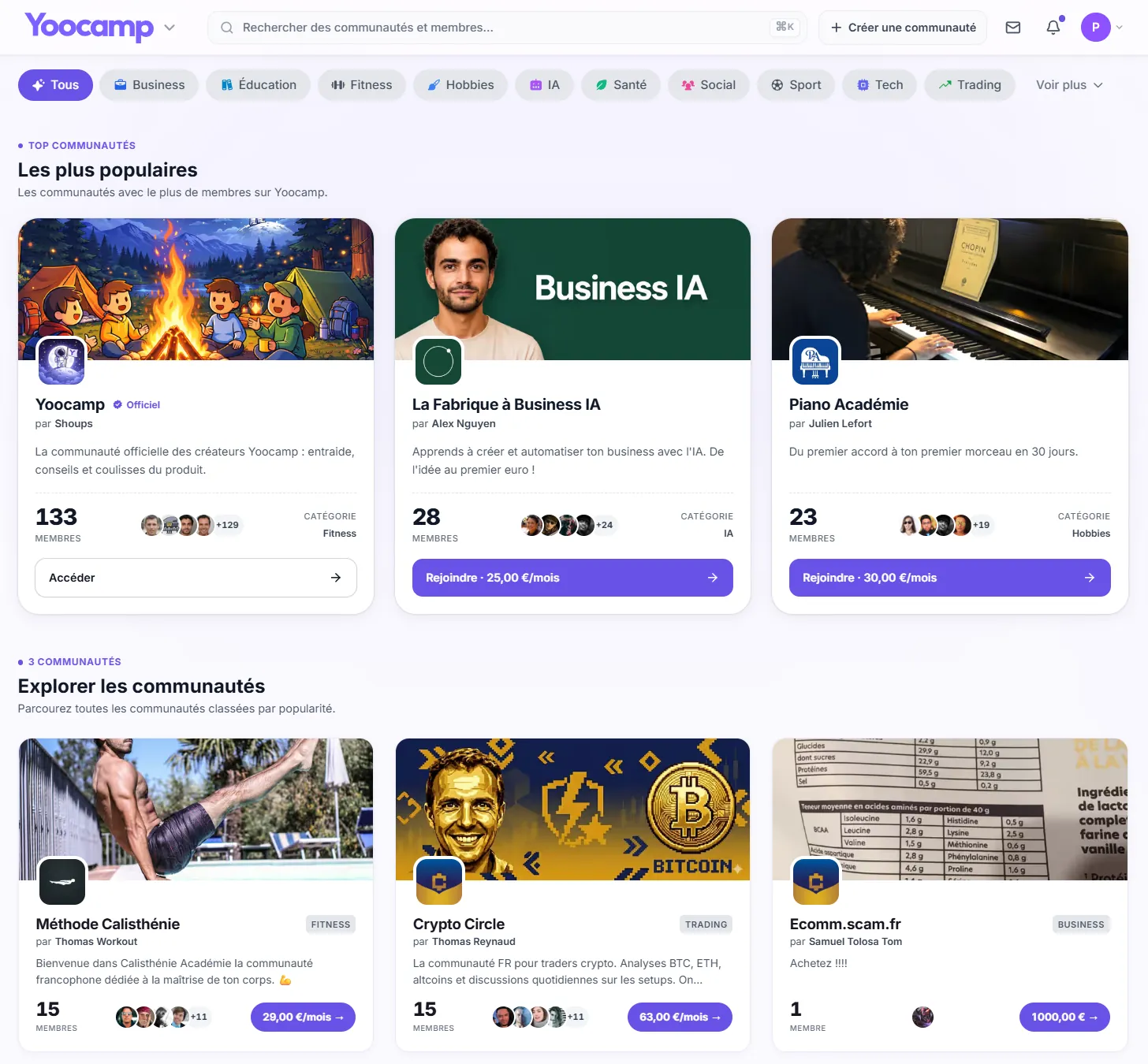Click the 29,00 €/mois button

303,1017
